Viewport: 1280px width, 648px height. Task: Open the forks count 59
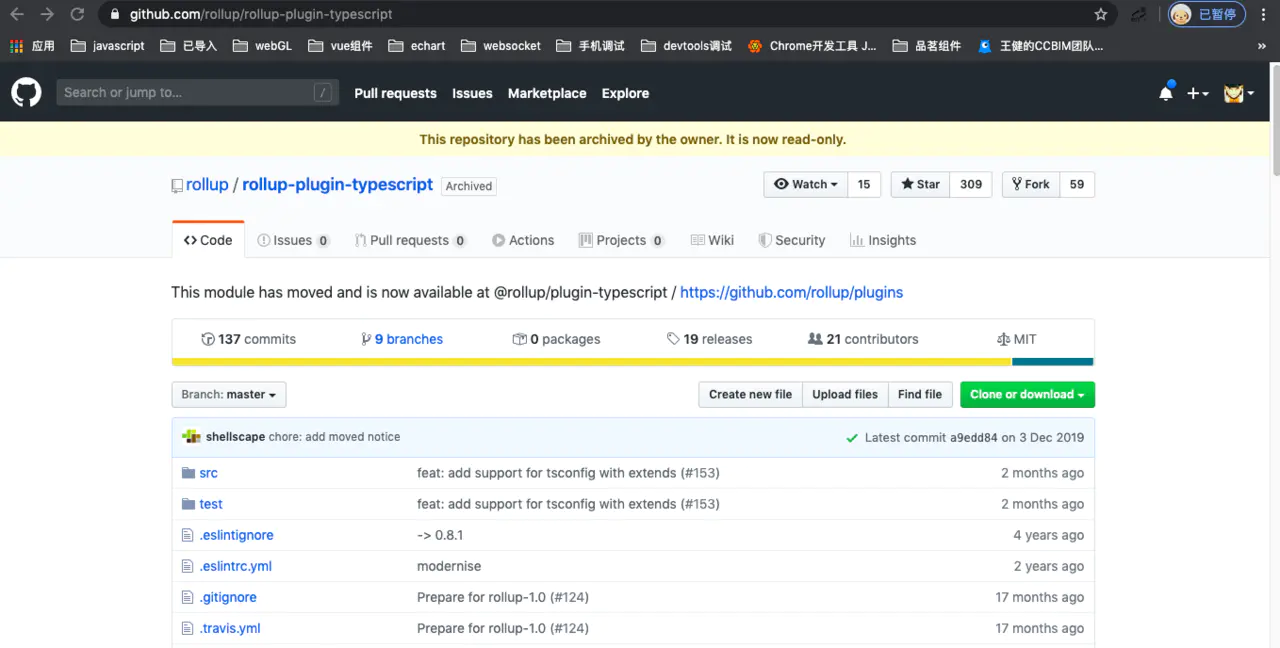coord(1077,184)
